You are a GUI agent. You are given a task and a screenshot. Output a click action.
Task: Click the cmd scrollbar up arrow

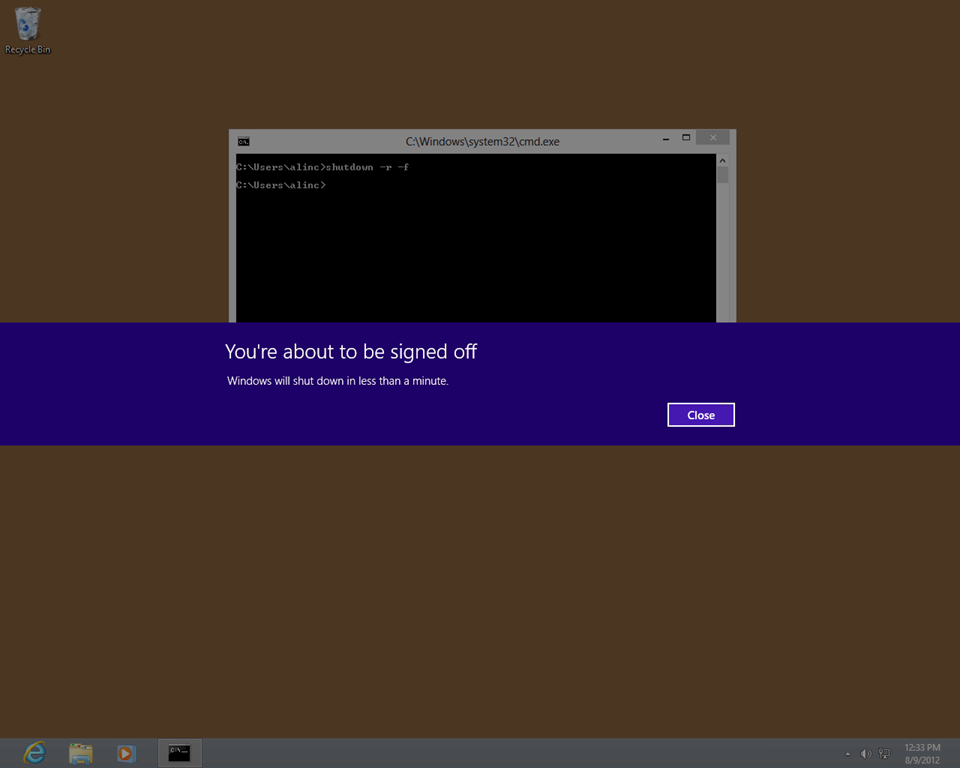[x=722, y=160]
